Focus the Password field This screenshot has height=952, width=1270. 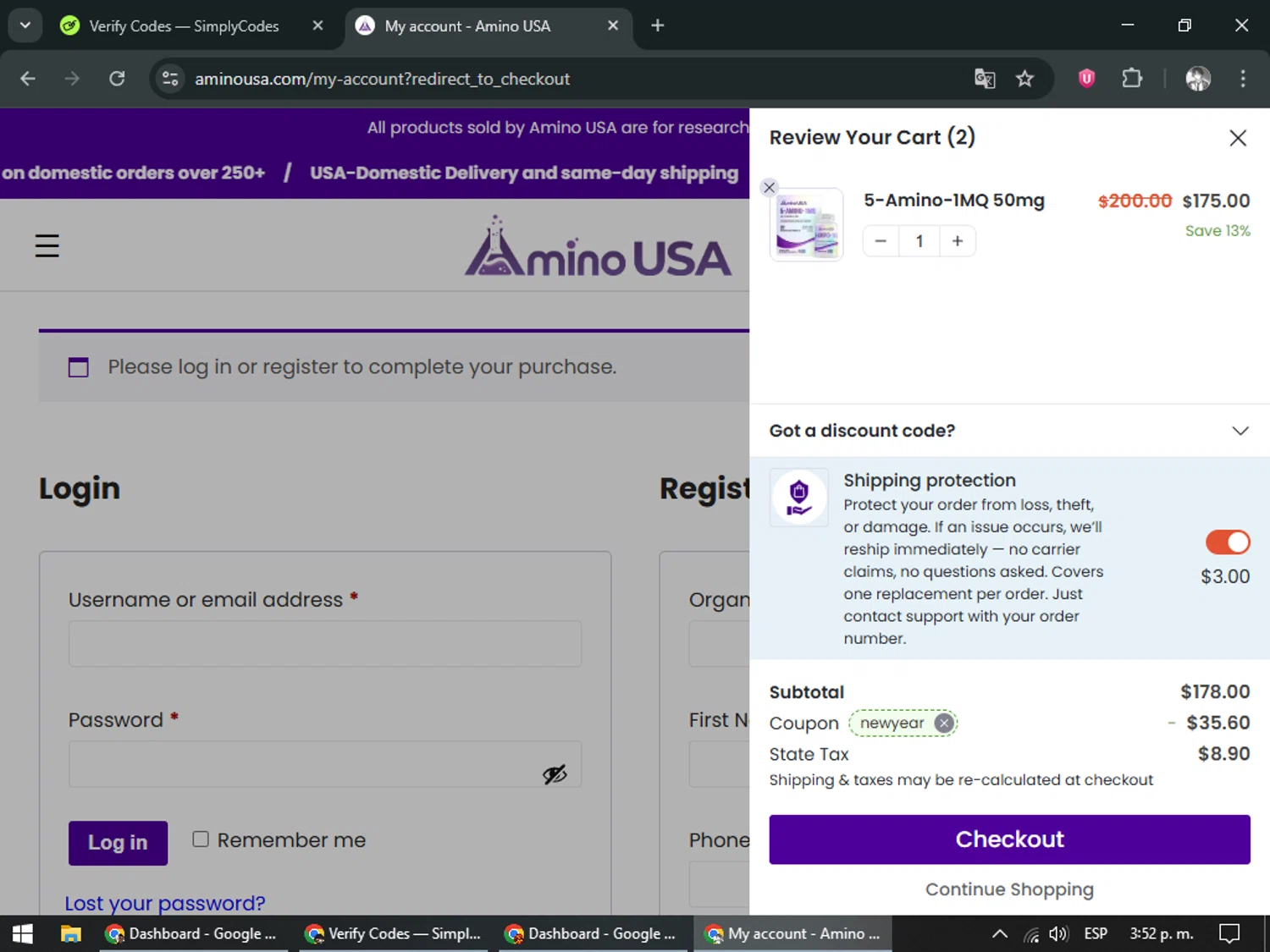coord(325,764)
